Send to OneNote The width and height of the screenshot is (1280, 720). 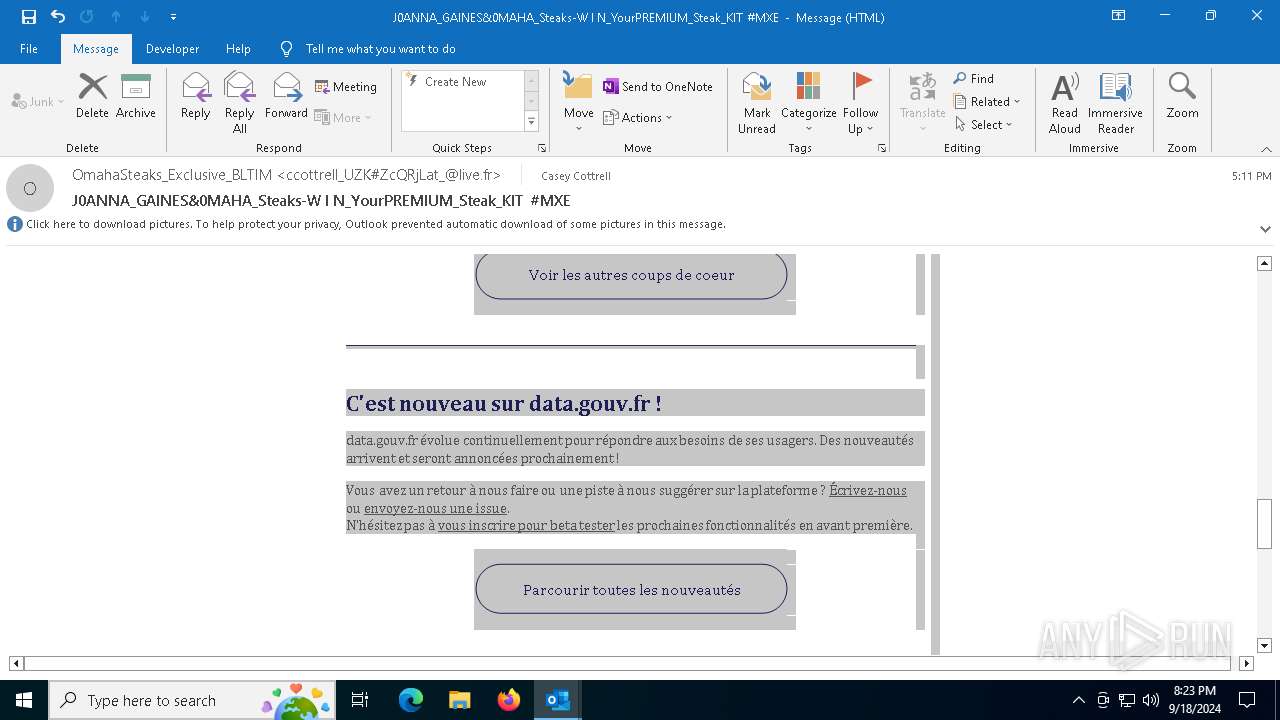point(658,87)
